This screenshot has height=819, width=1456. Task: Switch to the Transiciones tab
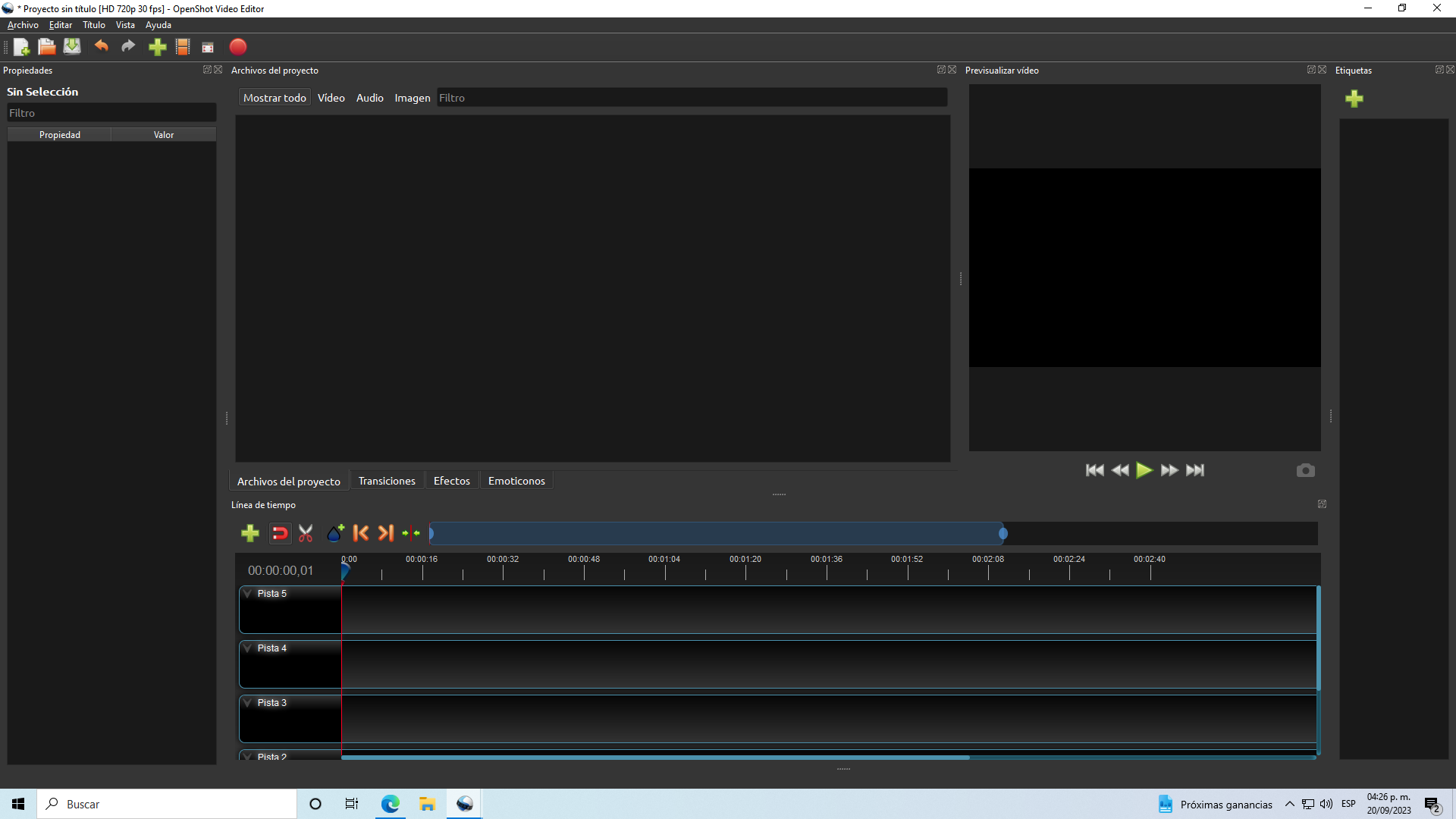click(387, 481)
